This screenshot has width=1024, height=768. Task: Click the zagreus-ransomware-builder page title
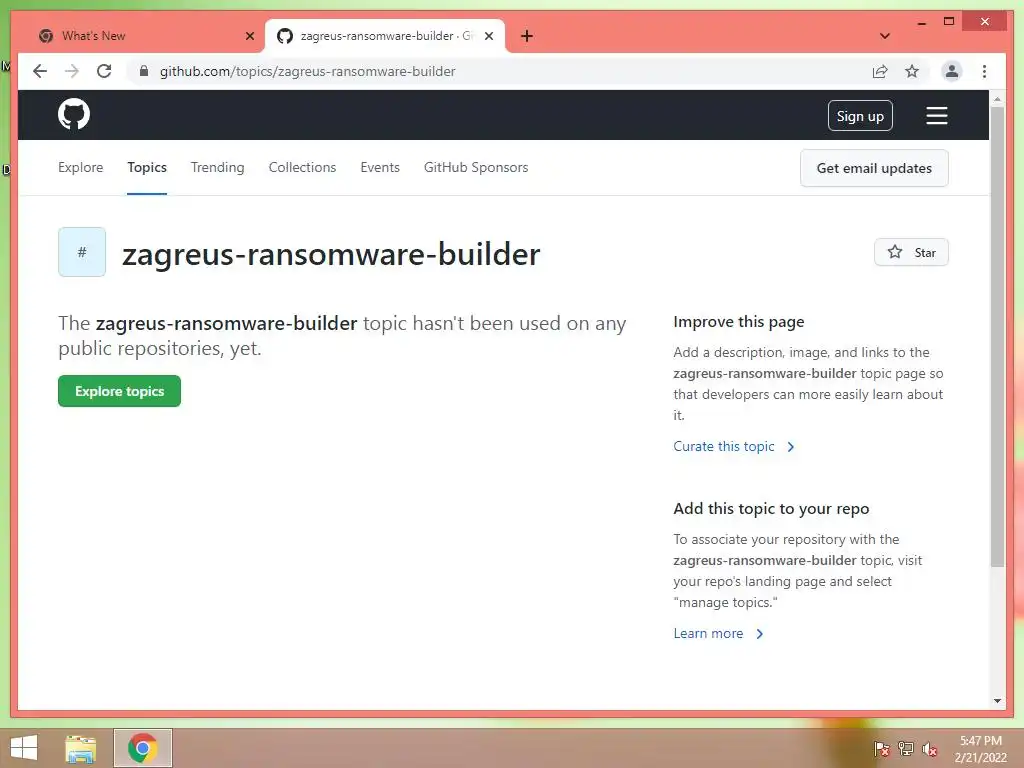[331, 254]
